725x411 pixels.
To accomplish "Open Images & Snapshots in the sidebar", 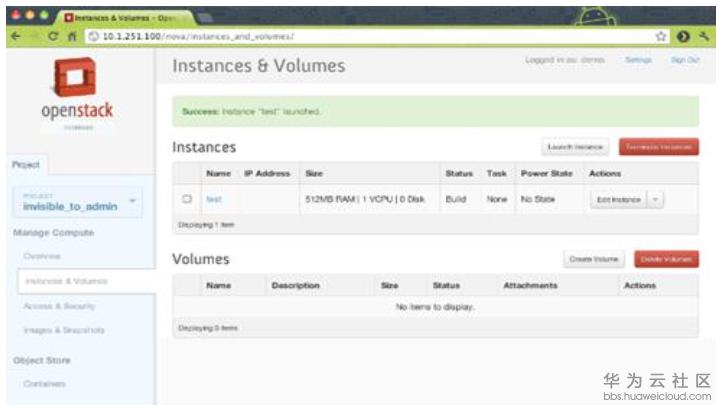I will [x=64, y=330].
